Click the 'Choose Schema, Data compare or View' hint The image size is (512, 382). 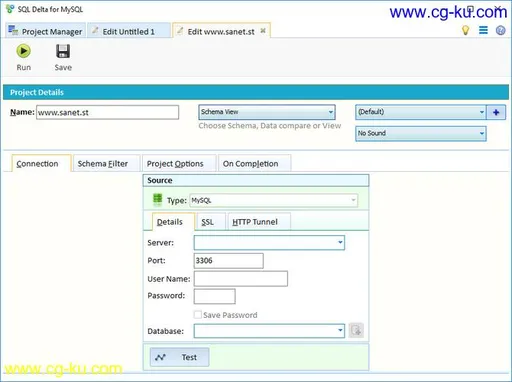[270, 126]
